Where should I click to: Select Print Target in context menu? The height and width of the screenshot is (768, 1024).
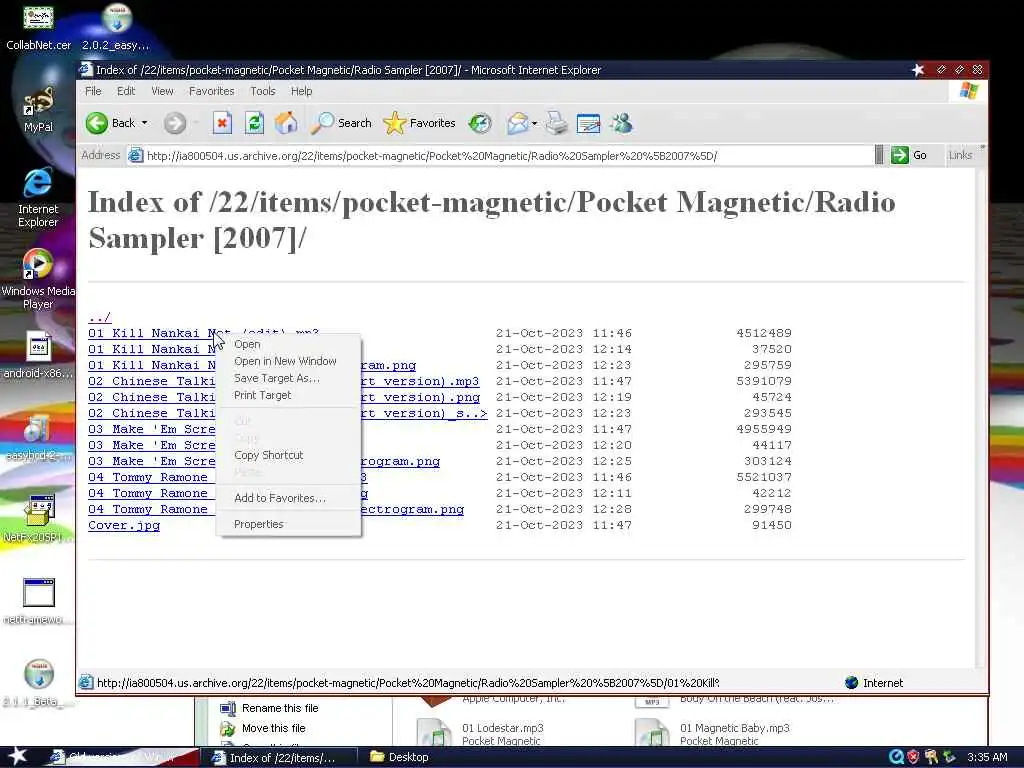[288, 395]
